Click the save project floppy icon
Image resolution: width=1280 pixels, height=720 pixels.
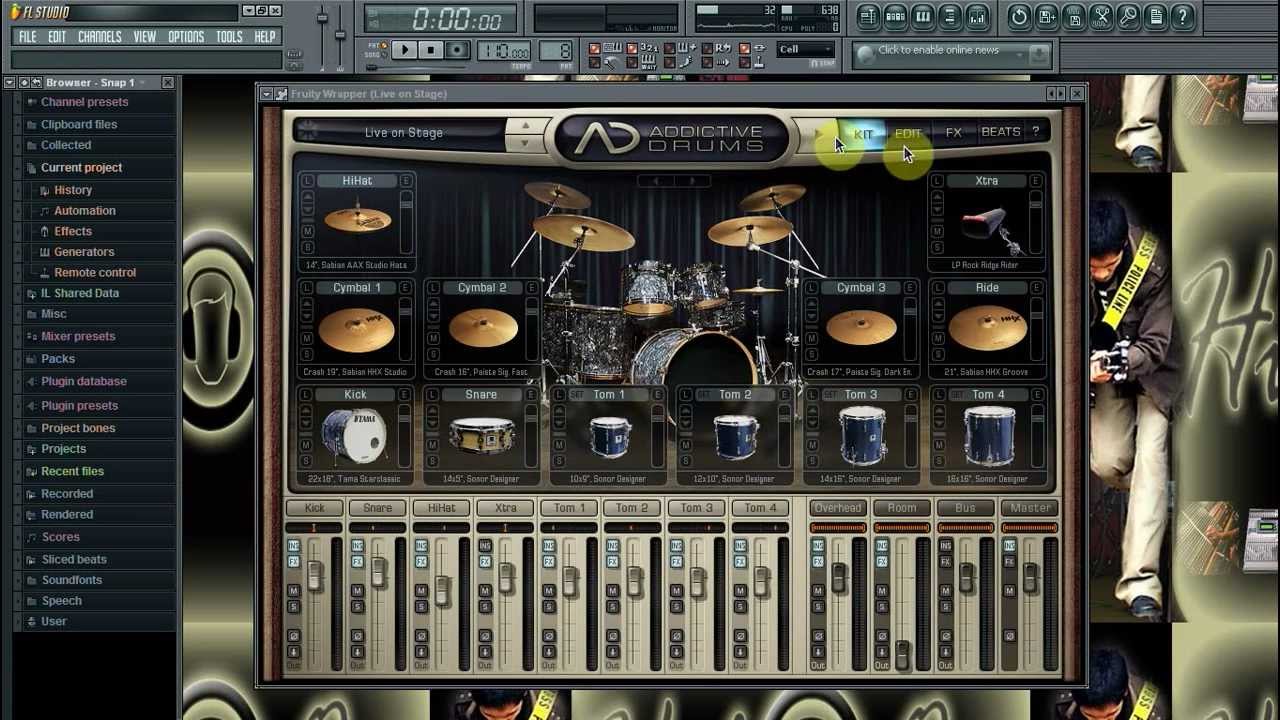tap(1046, 17)
